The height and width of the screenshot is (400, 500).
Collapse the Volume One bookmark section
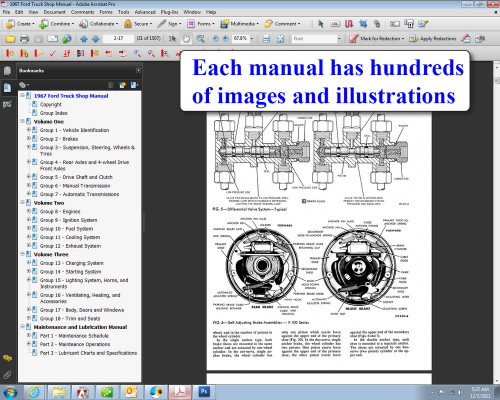coord(22,121)
